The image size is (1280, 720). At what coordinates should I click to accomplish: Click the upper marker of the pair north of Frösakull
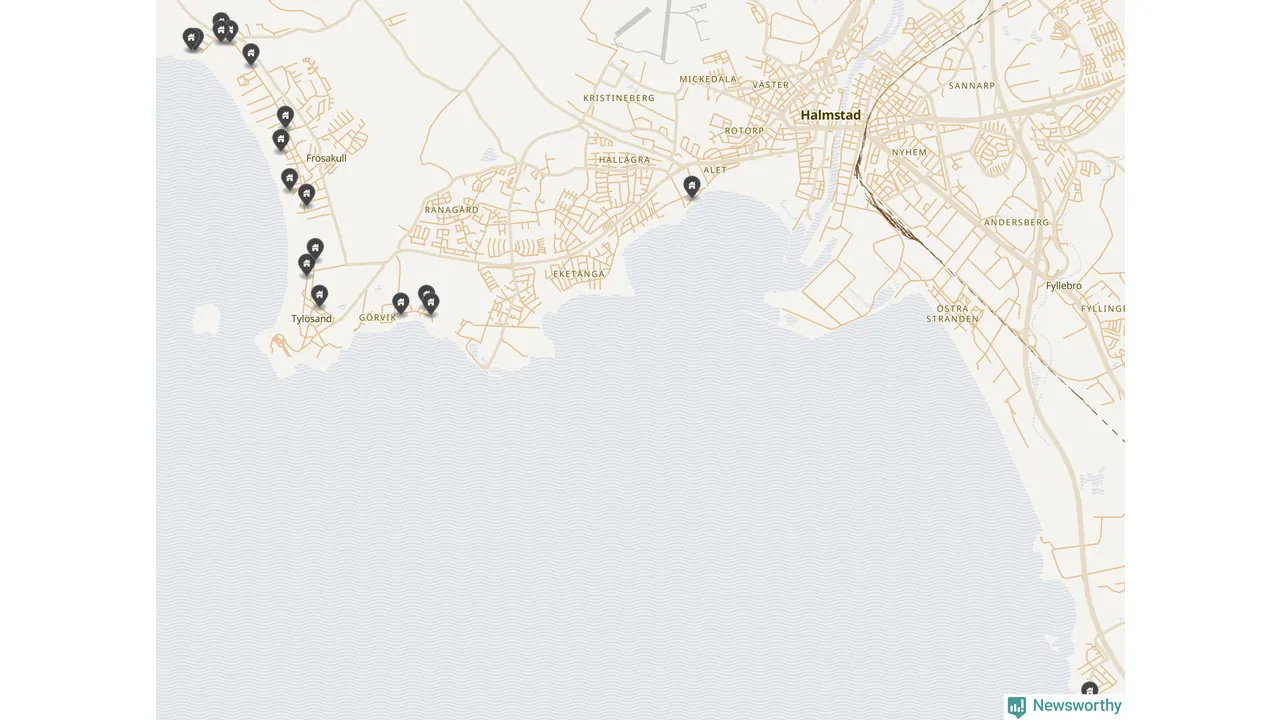pyautogui.click(x=285, y=117)
